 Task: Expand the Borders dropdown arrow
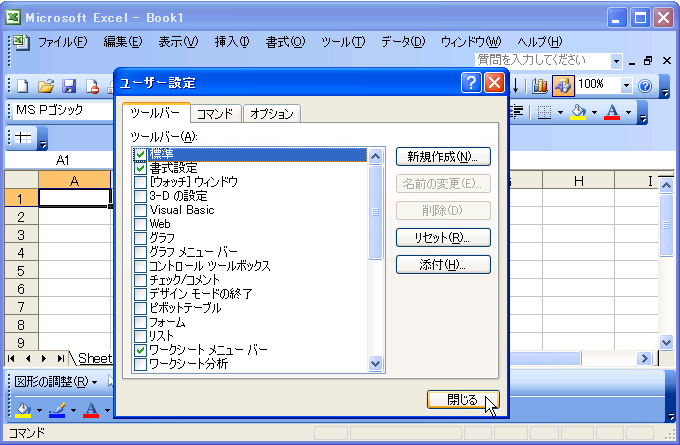click(x=560, y=112)
